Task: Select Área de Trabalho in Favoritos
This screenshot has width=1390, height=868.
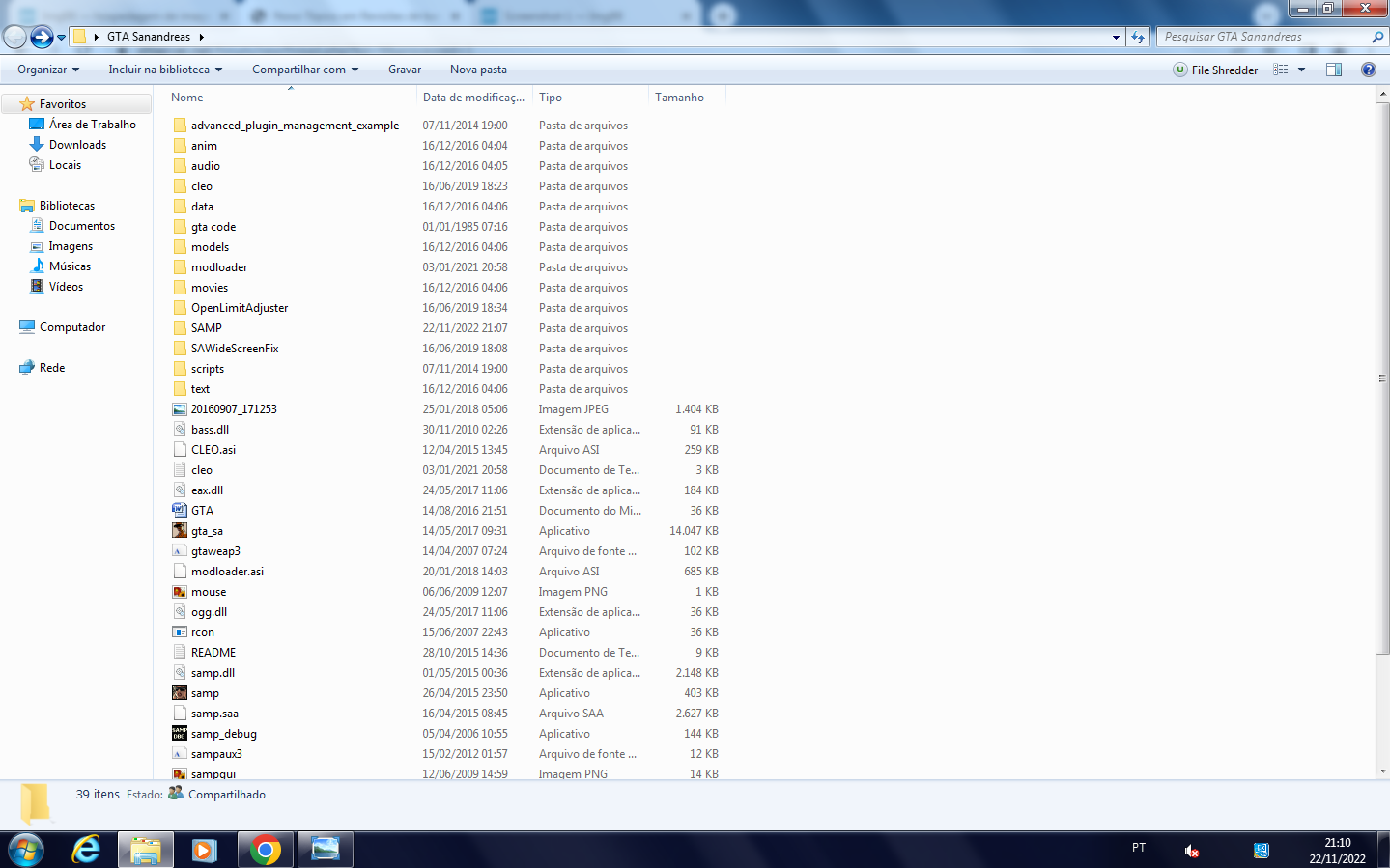Action: tap(93, 125)
